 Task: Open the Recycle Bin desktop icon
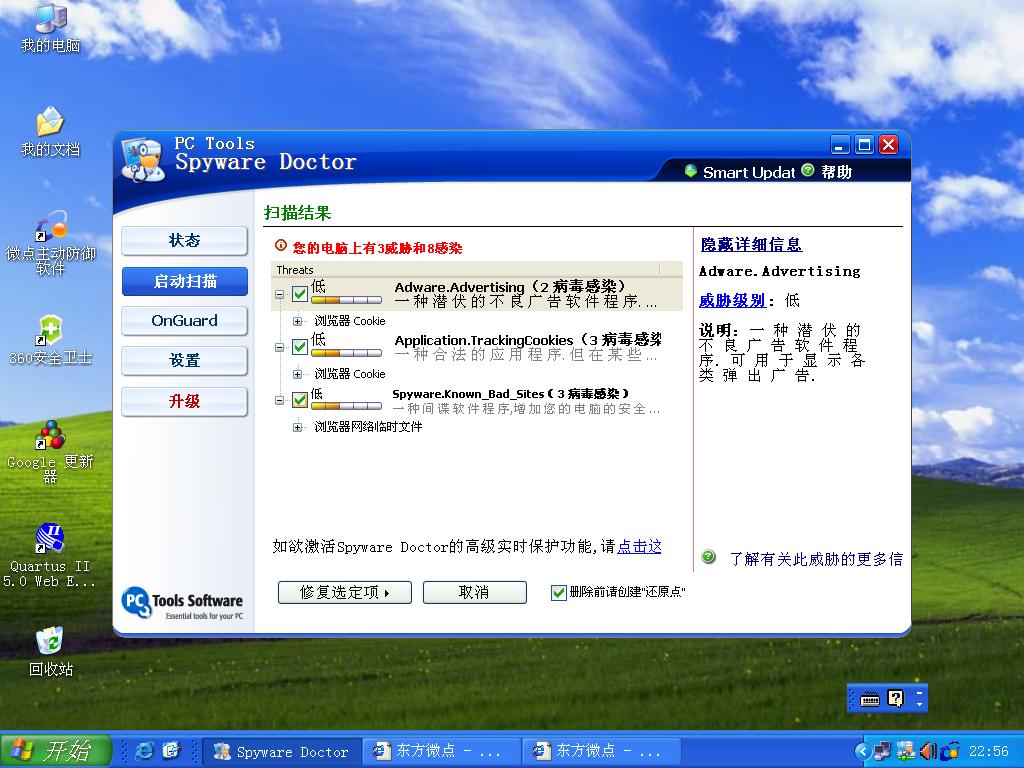coord(50,642)
